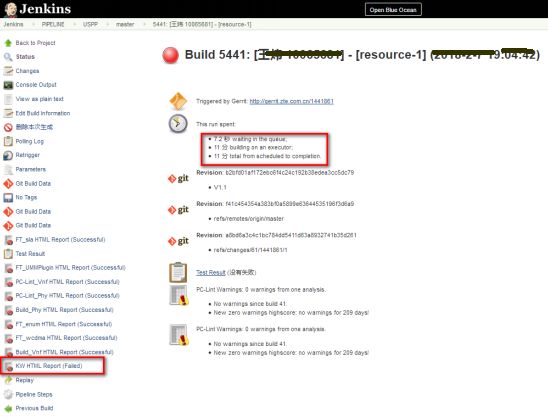This screenshot has width=548, height=419.
Task: Open PC-Lint_Phy HTML Report
Action: click(67, 296)
